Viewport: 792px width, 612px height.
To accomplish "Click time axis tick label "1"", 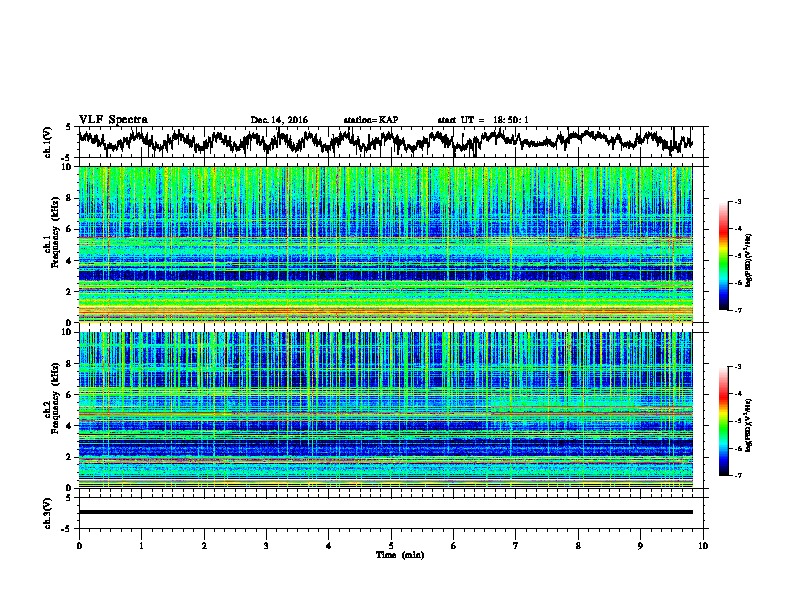I will pos(141,546).
